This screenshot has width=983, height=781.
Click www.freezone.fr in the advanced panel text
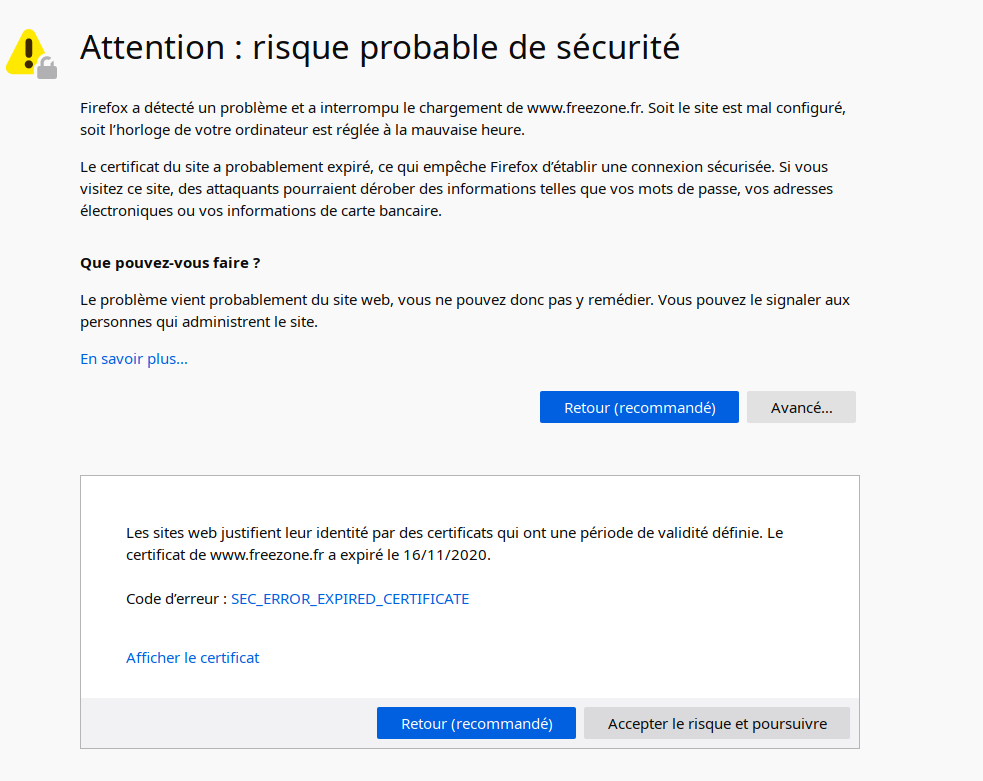(267, 555)
